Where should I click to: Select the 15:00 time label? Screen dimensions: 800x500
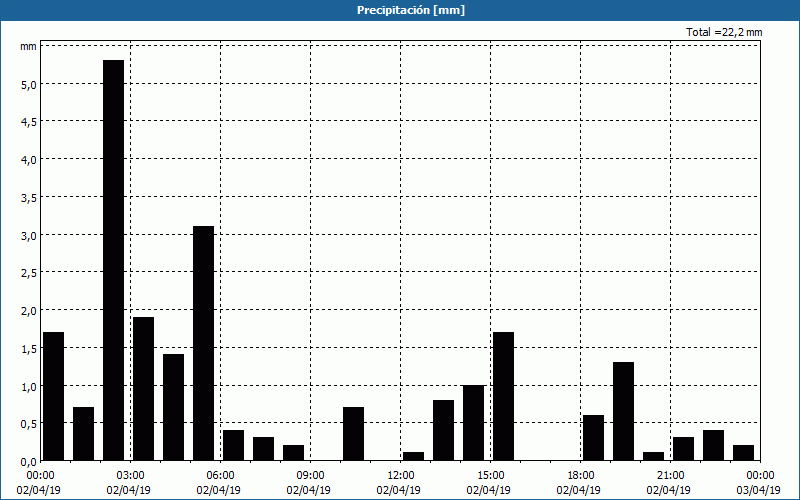click(x=491, y=476)
